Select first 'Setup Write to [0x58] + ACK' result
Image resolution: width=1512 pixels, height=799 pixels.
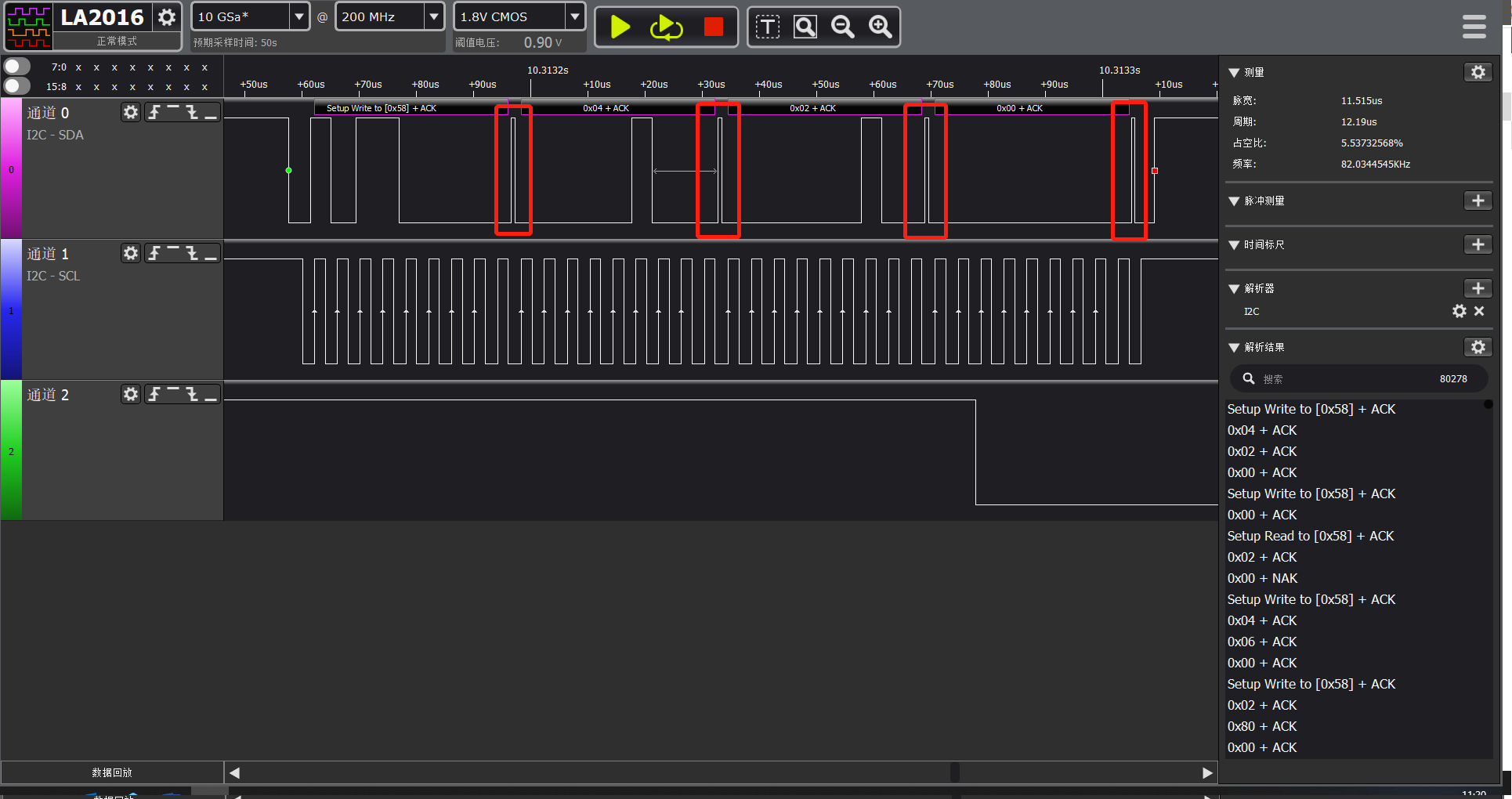pyautogui.click(x=1311, y=409)
